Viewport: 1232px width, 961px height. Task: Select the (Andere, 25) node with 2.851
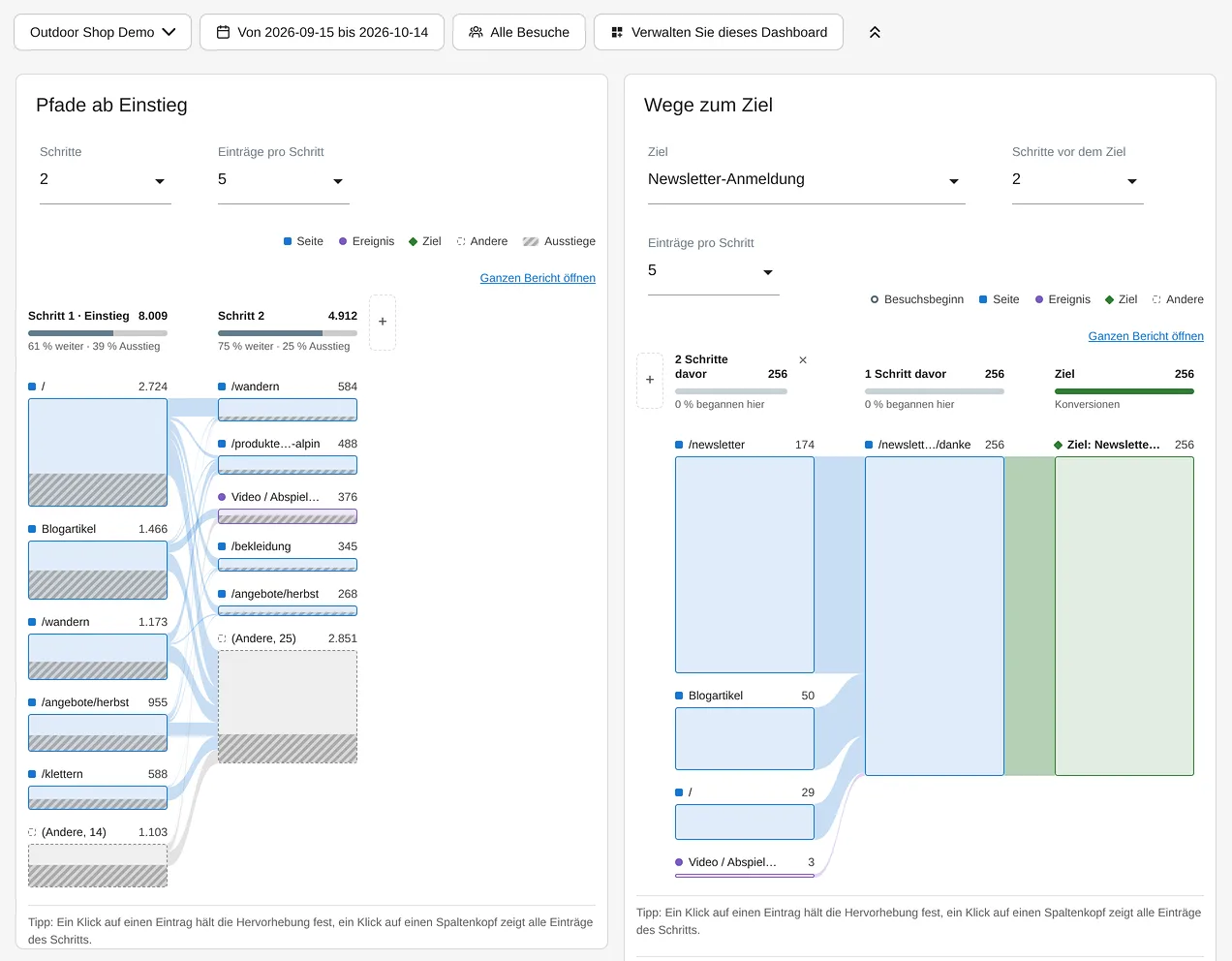point(288,706)
